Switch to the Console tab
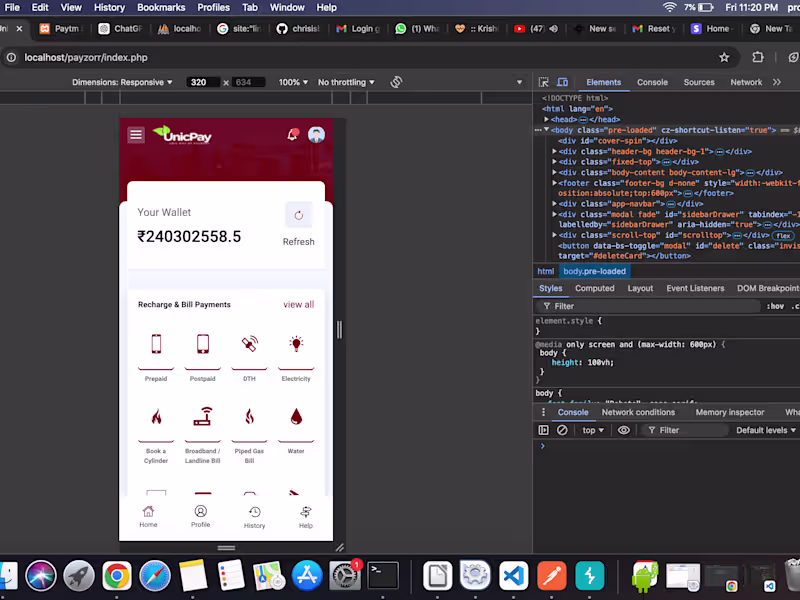 pos(652,82)
